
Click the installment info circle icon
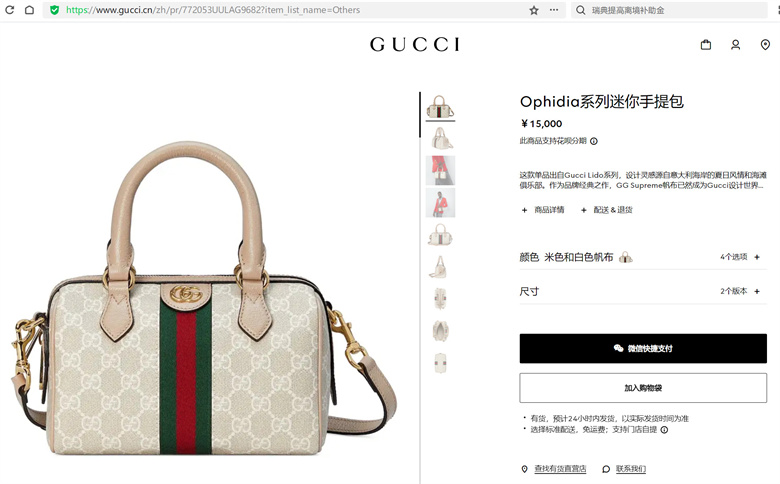click(593, 141)
